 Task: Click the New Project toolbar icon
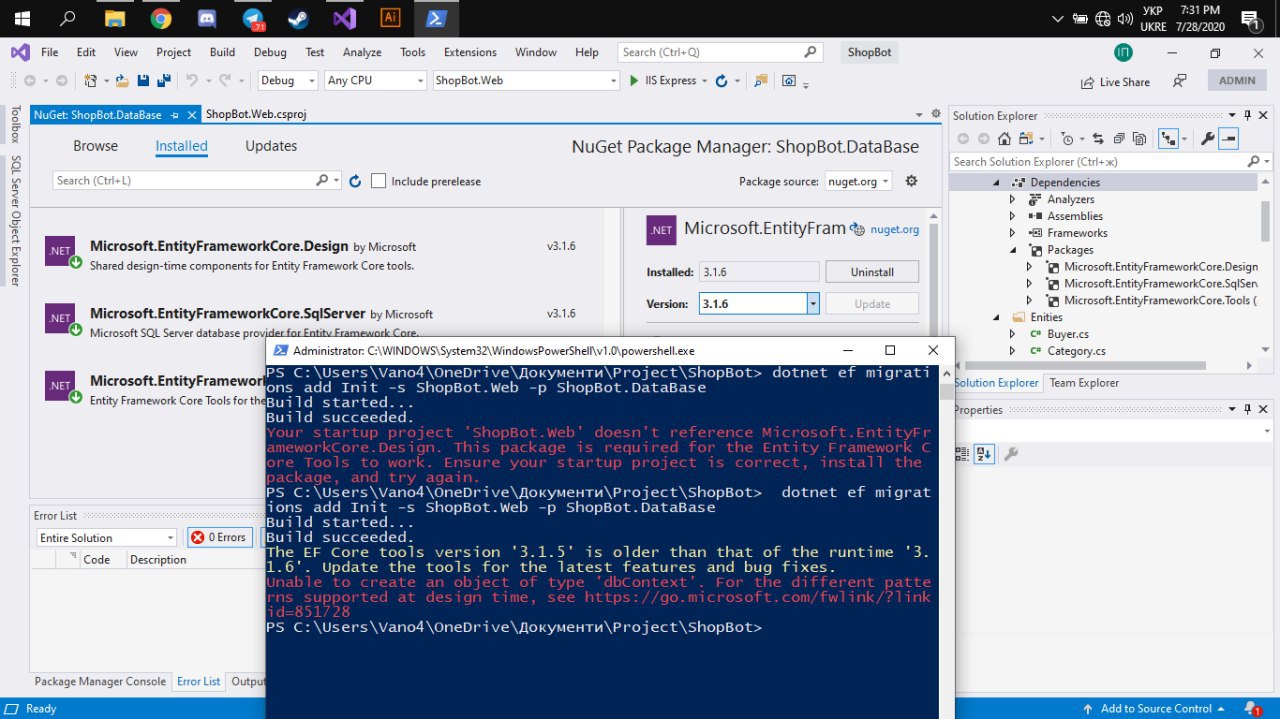click(92, 80)
